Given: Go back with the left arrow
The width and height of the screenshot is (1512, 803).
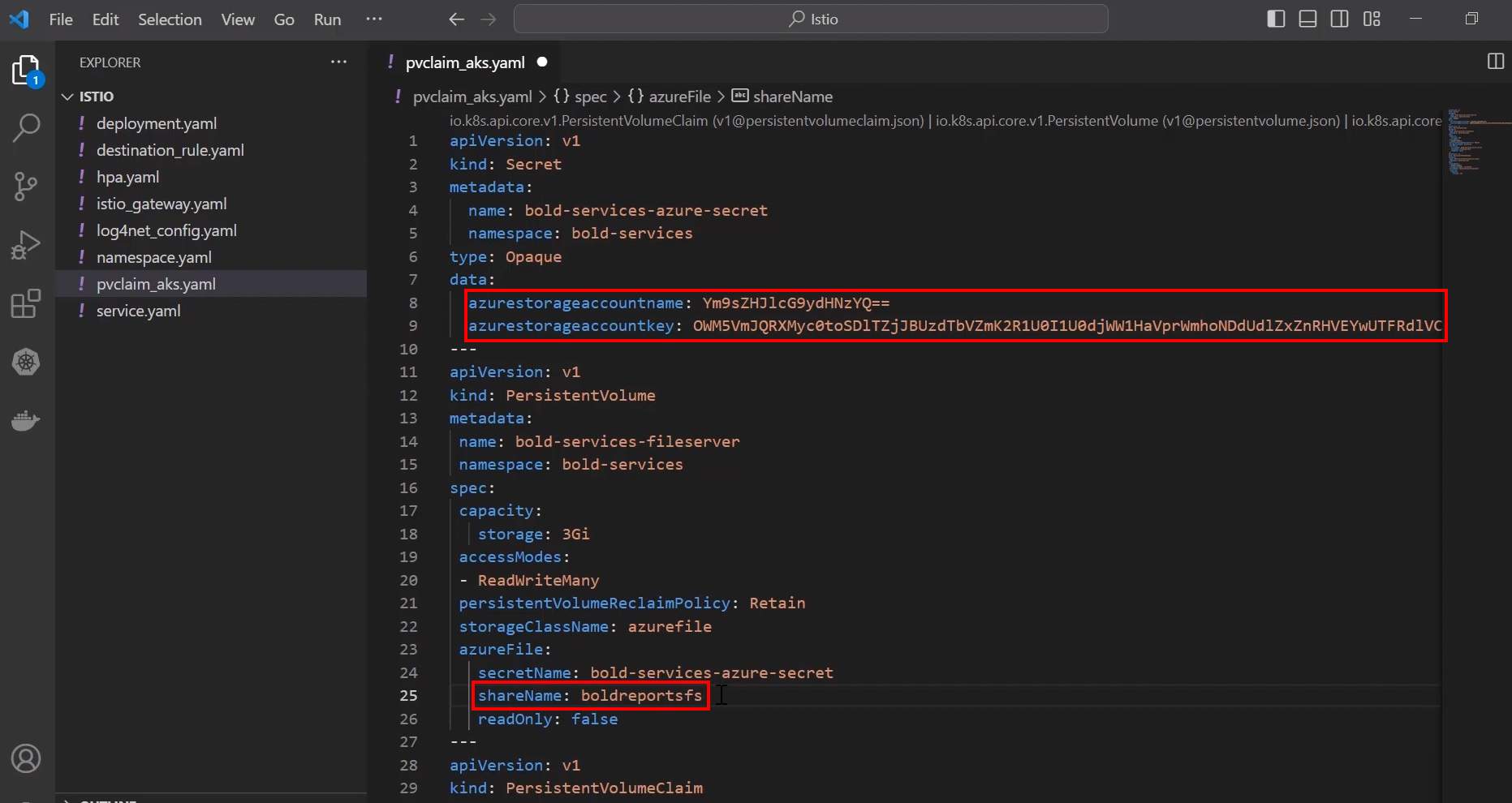Looking at the screenshot, I should point(457,19).
